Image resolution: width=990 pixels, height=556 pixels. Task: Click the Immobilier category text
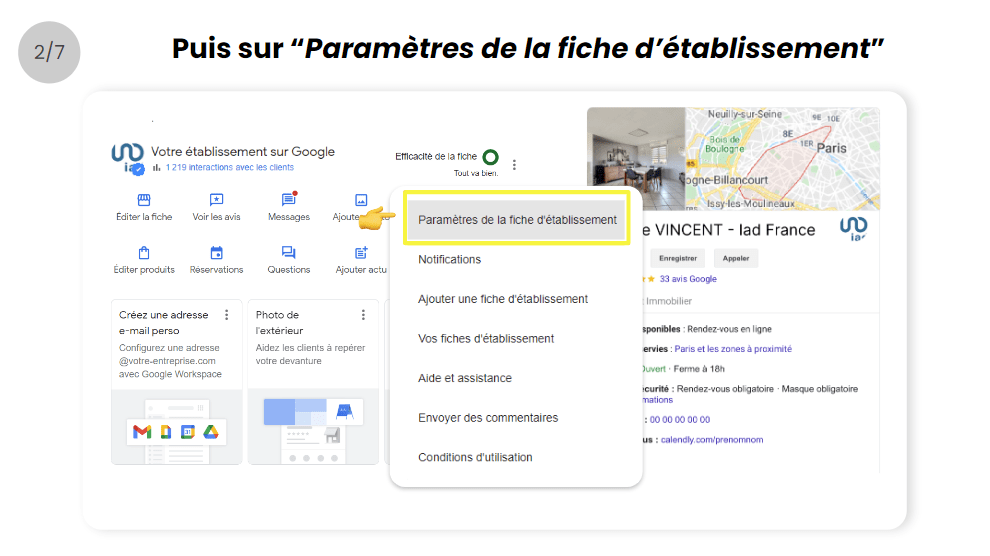[x=669, y=301]
